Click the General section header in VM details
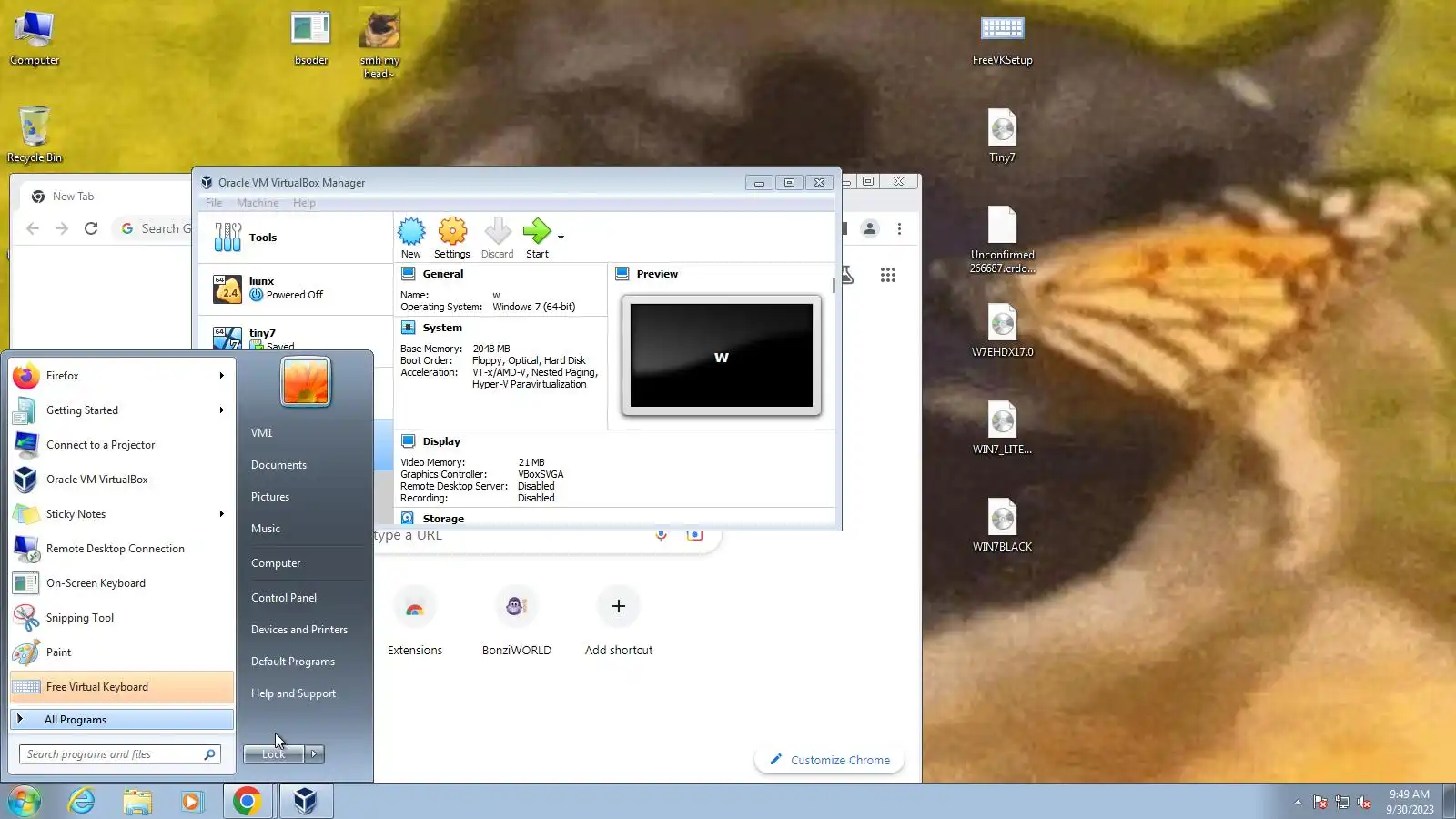This screenshot has width=1456, height=819. [x=442, y=274]
